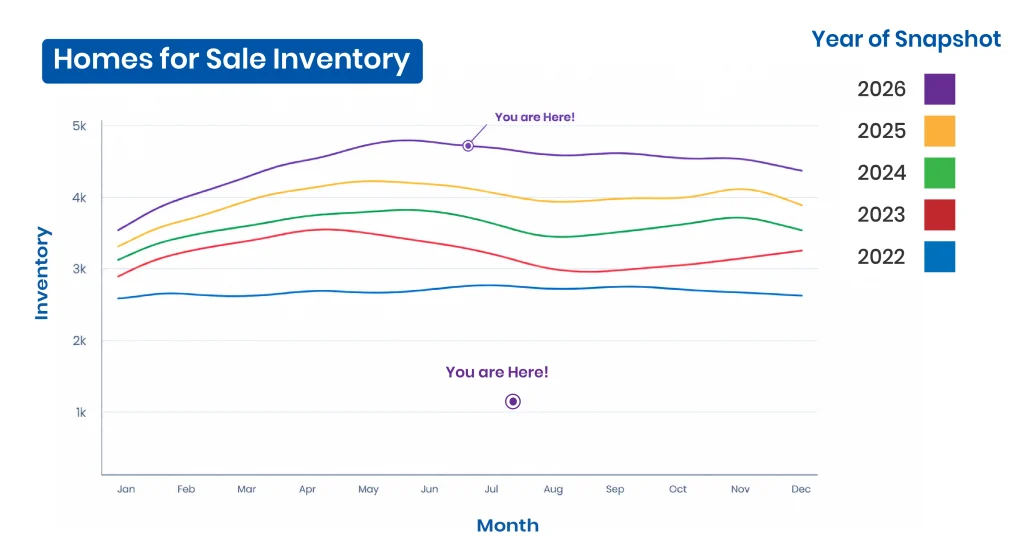Screen dimensions: 1024x550
Task: Click the Dec month axis label
Action: [801, 489]
